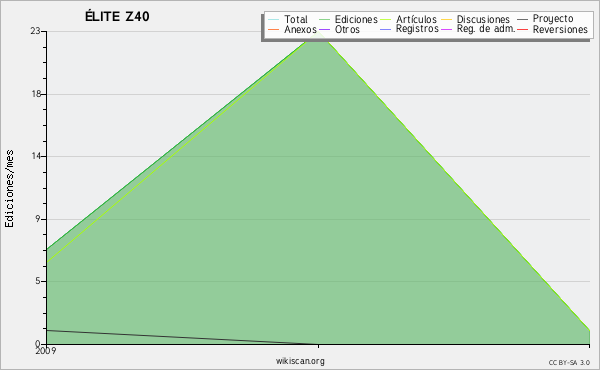Click the Otros legend label
The height and width of the screenshot is (370, 600).
pyautogui.click(x=347, y=29)
